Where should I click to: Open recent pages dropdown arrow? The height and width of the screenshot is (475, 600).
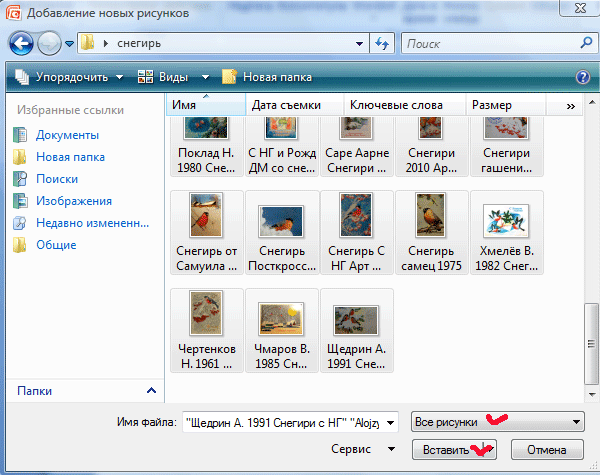(69, 44)
